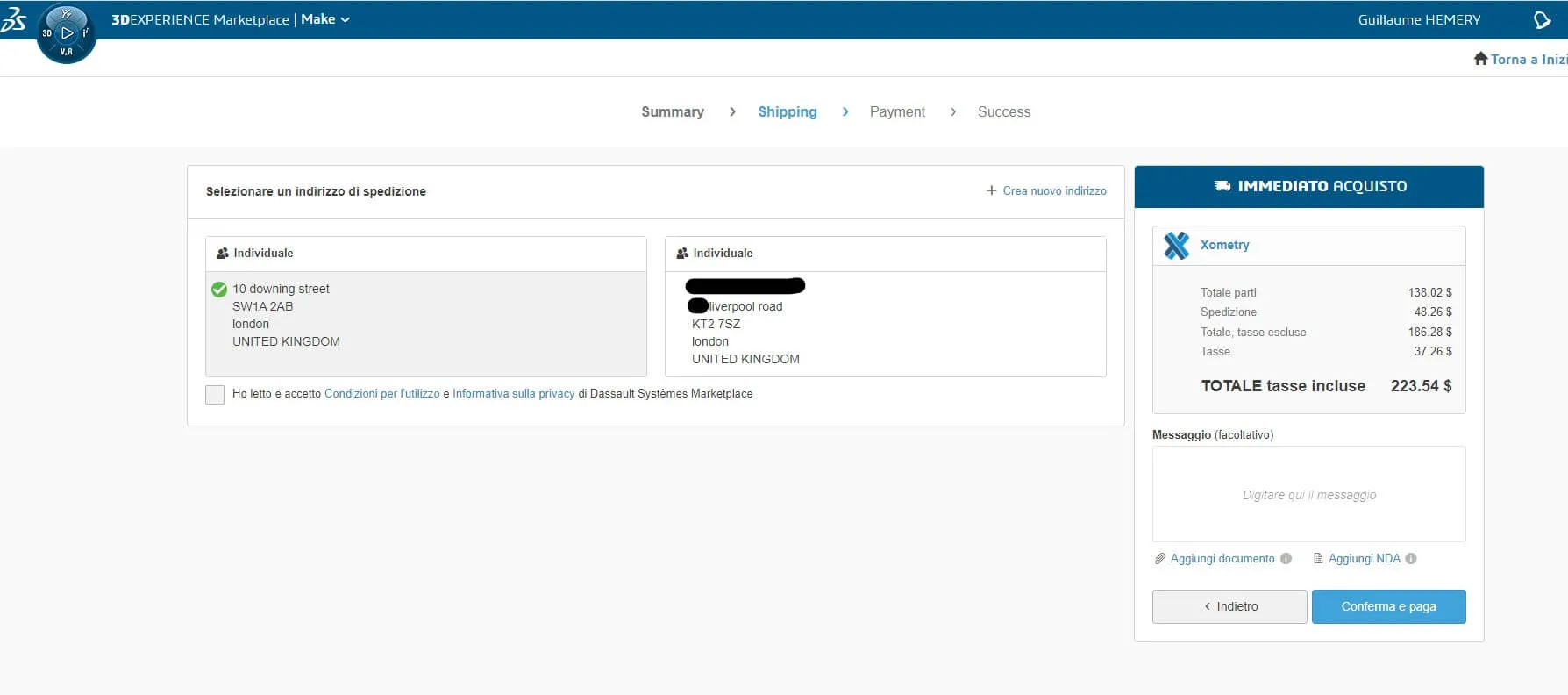
Task: Click the plus icon for new address
Action: pos(991,190)
